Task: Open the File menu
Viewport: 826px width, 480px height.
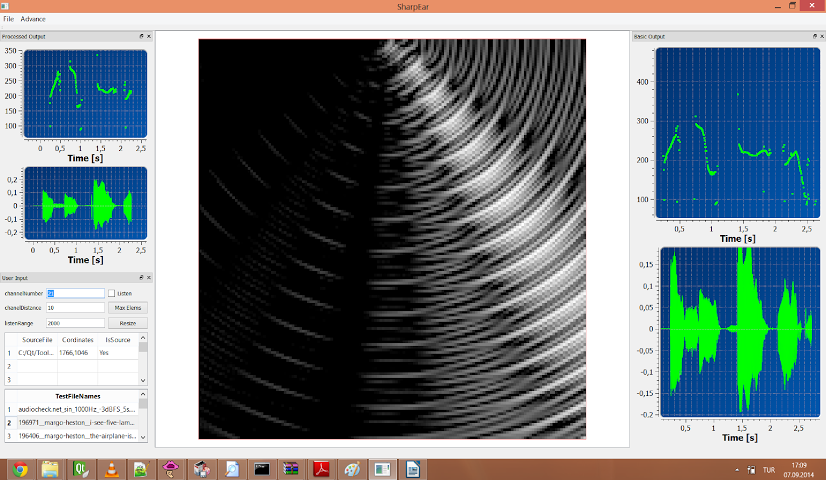Action: tap(8, 19)
